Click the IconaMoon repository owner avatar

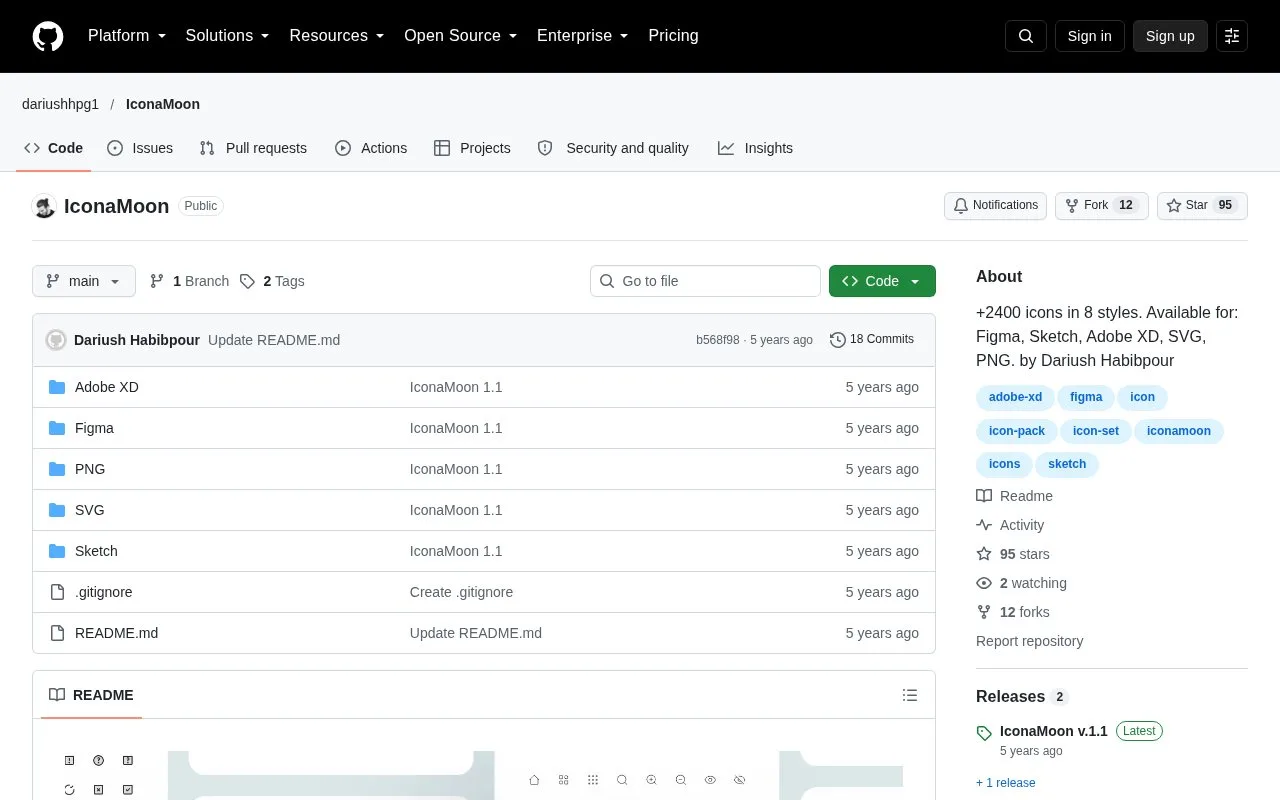click(44, 206)
